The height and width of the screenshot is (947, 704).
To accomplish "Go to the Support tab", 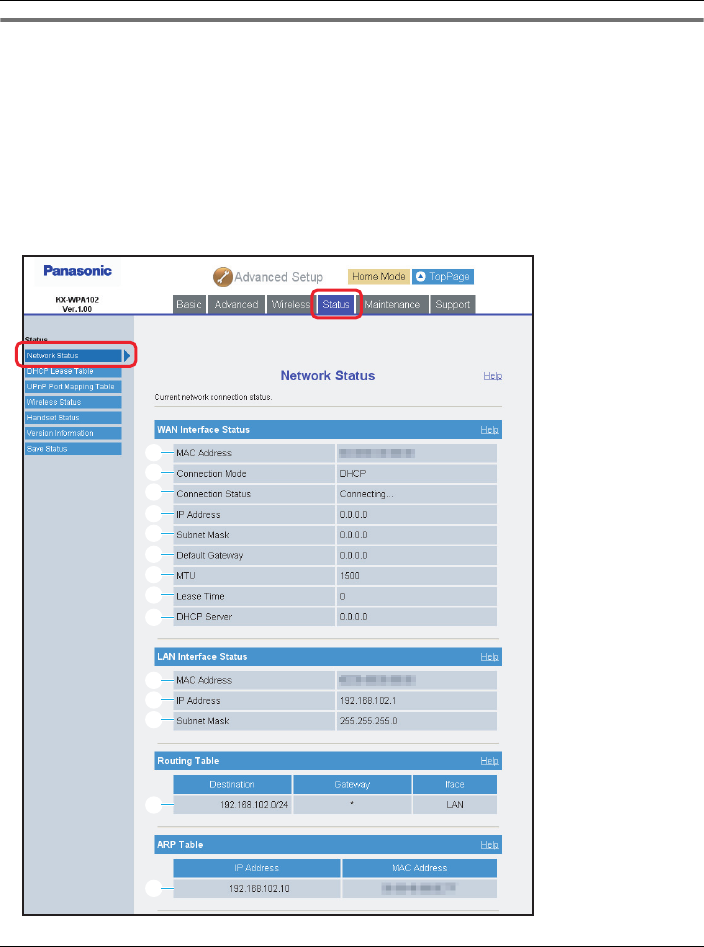I will [x=452, y=304].
